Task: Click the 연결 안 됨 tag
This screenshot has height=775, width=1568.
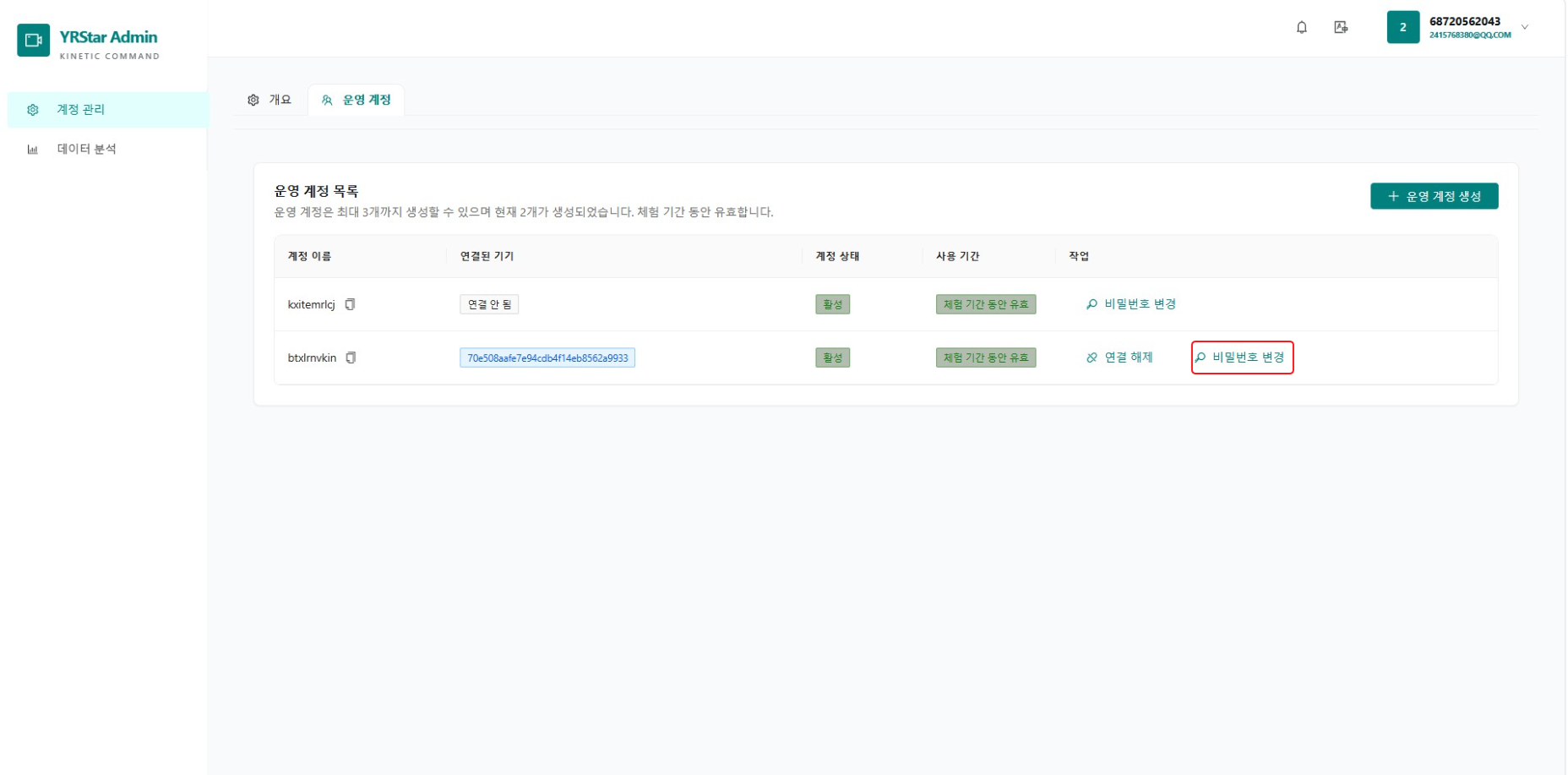Action: 489,304
